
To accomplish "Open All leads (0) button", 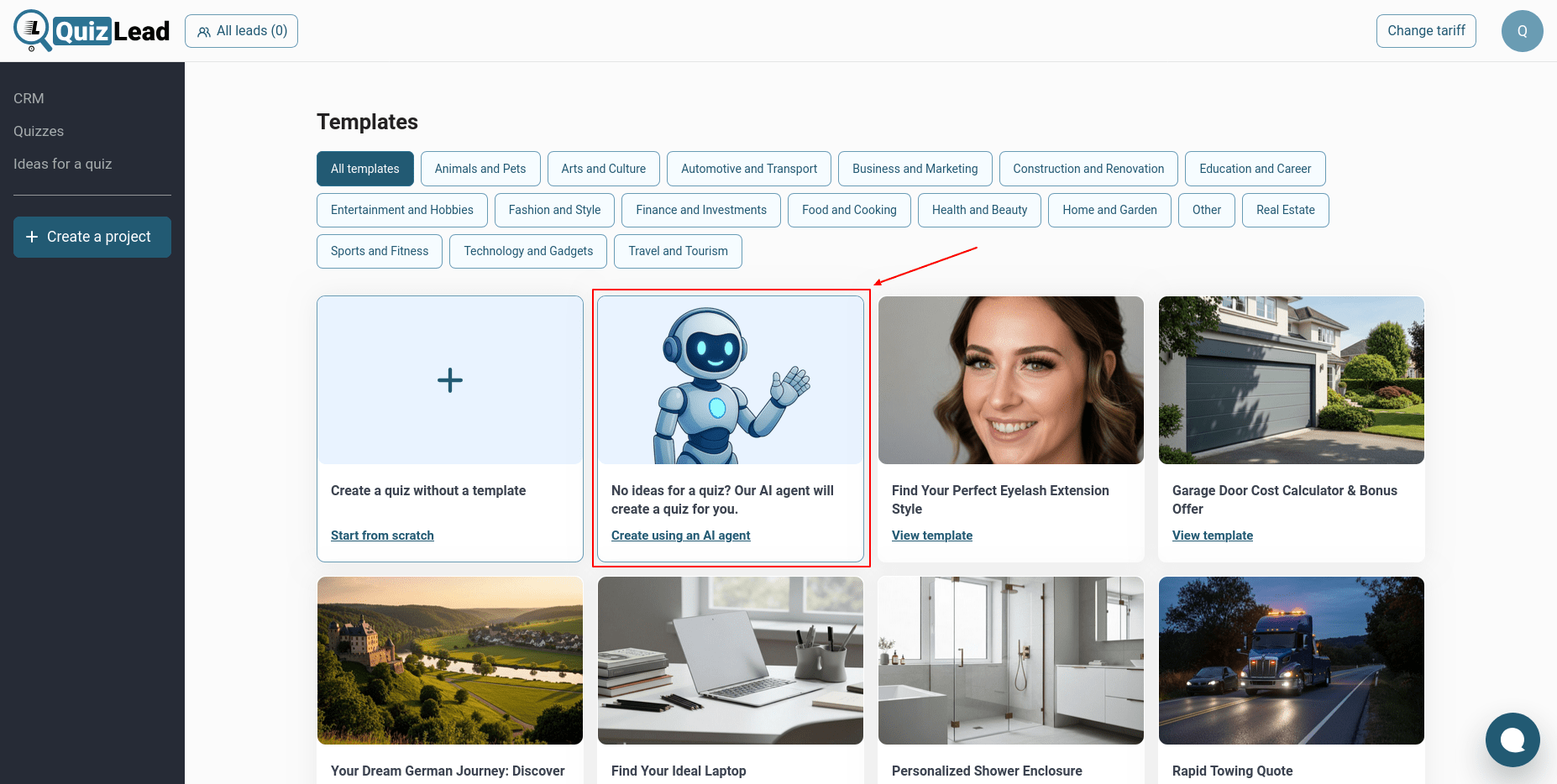I will [x=241, y=31].
